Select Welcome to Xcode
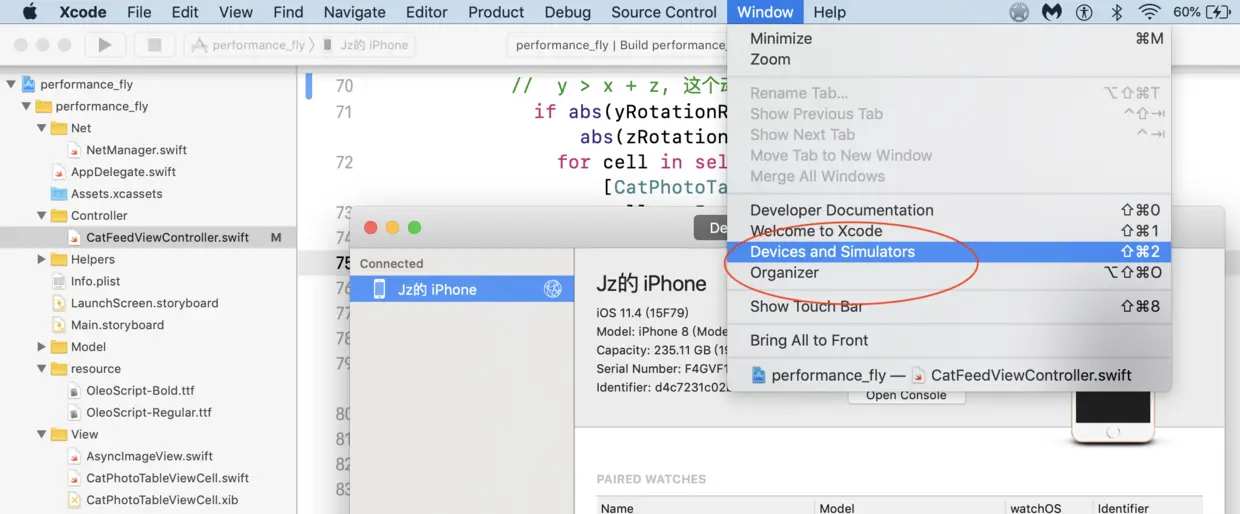The image size is (1240, 514). point(949,231)
